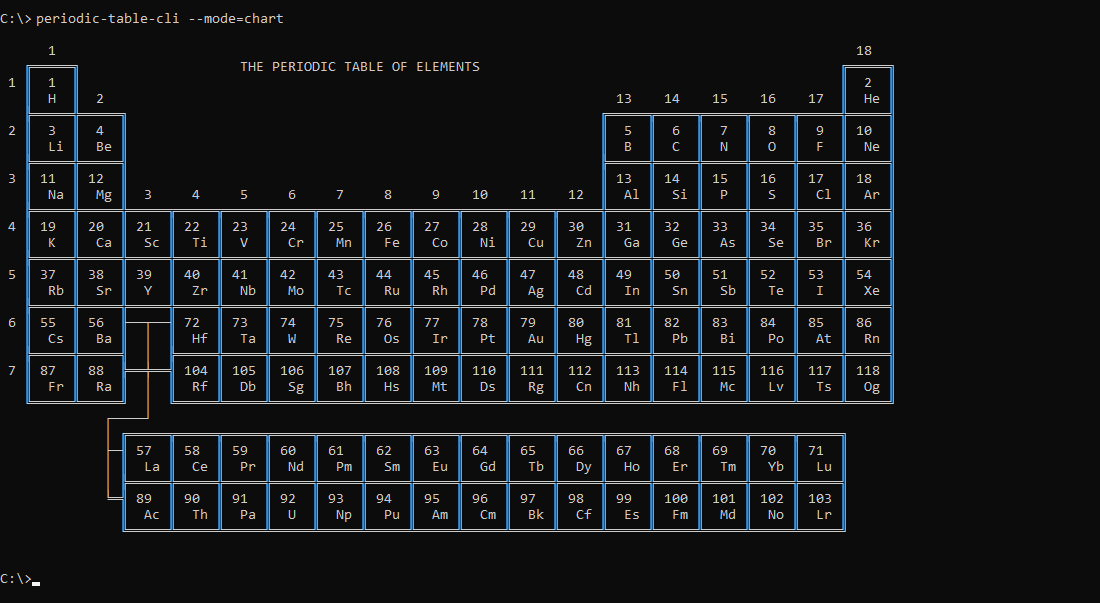Click Francium at the table's bottom left
The image size is (1100, 603).
click(52, 378)
